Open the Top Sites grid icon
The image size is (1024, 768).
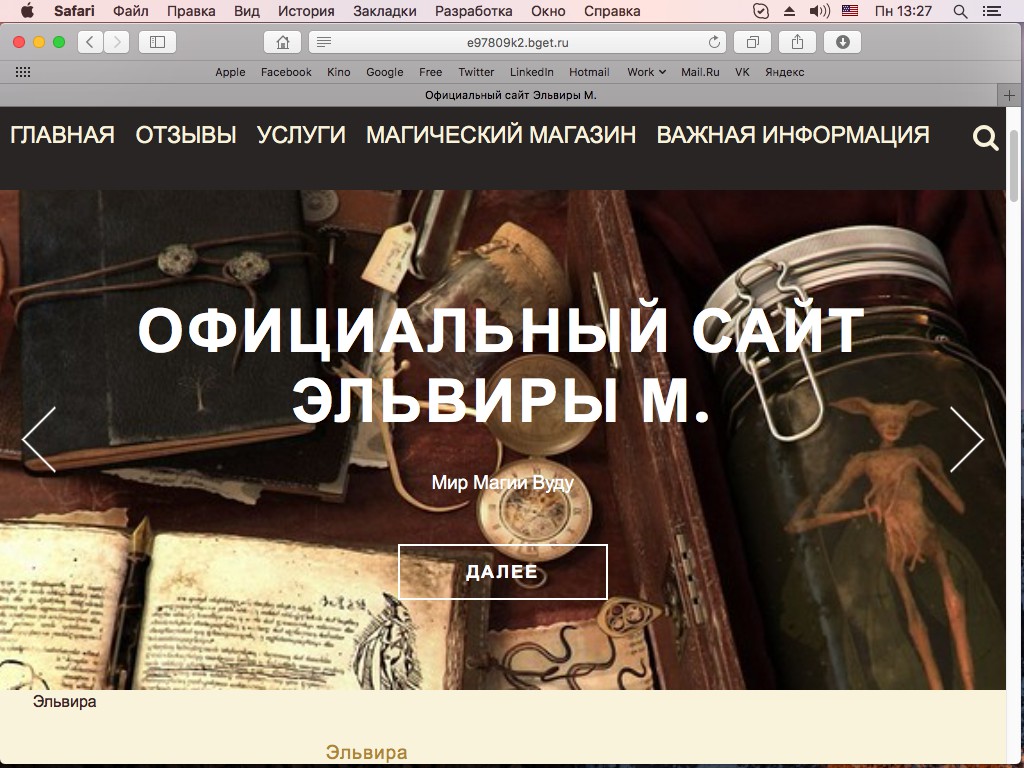point(23,72)
